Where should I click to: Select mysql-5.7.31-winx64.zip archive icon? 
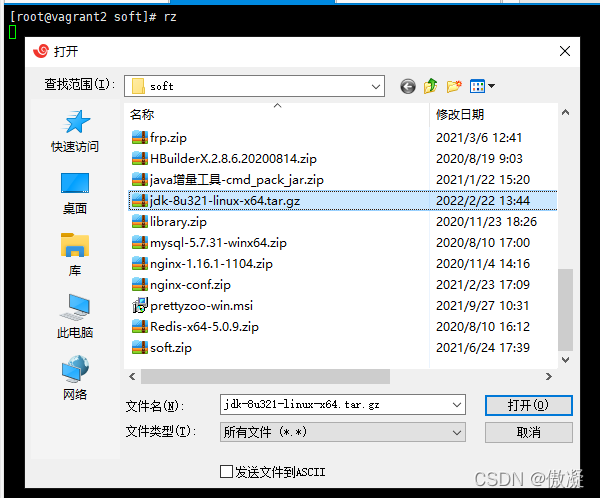pos(140,243)
